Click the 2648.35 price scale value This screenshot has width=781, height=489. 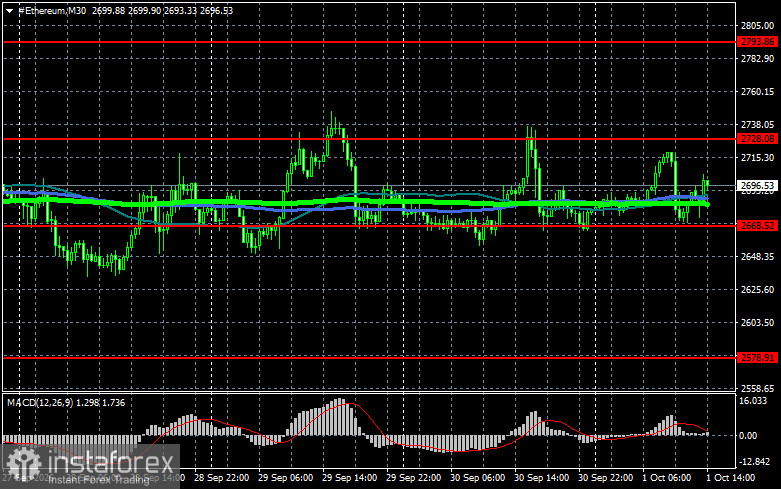click(x=758, y=256)
